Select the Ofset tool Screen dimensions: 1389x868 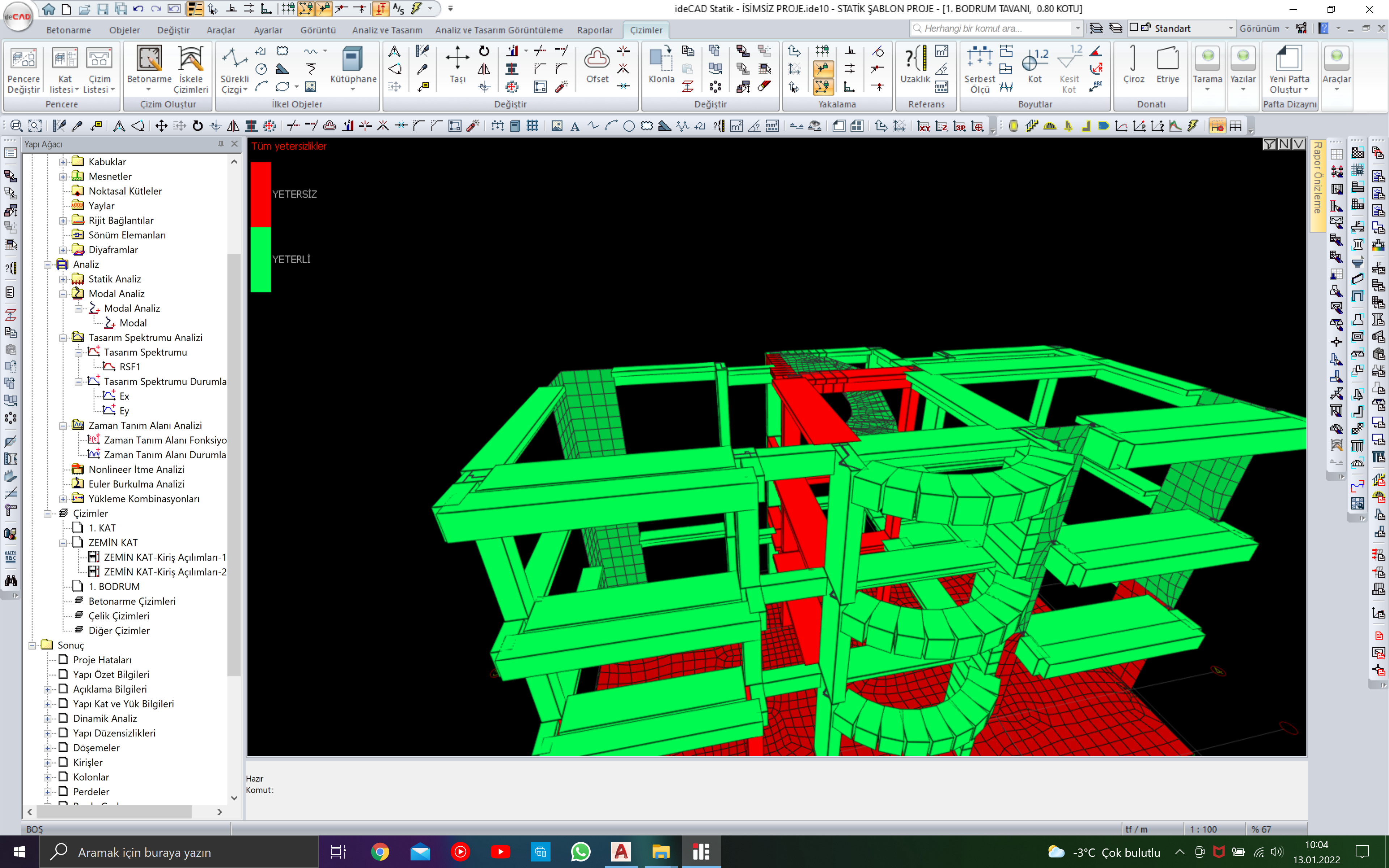coord(597,65)
